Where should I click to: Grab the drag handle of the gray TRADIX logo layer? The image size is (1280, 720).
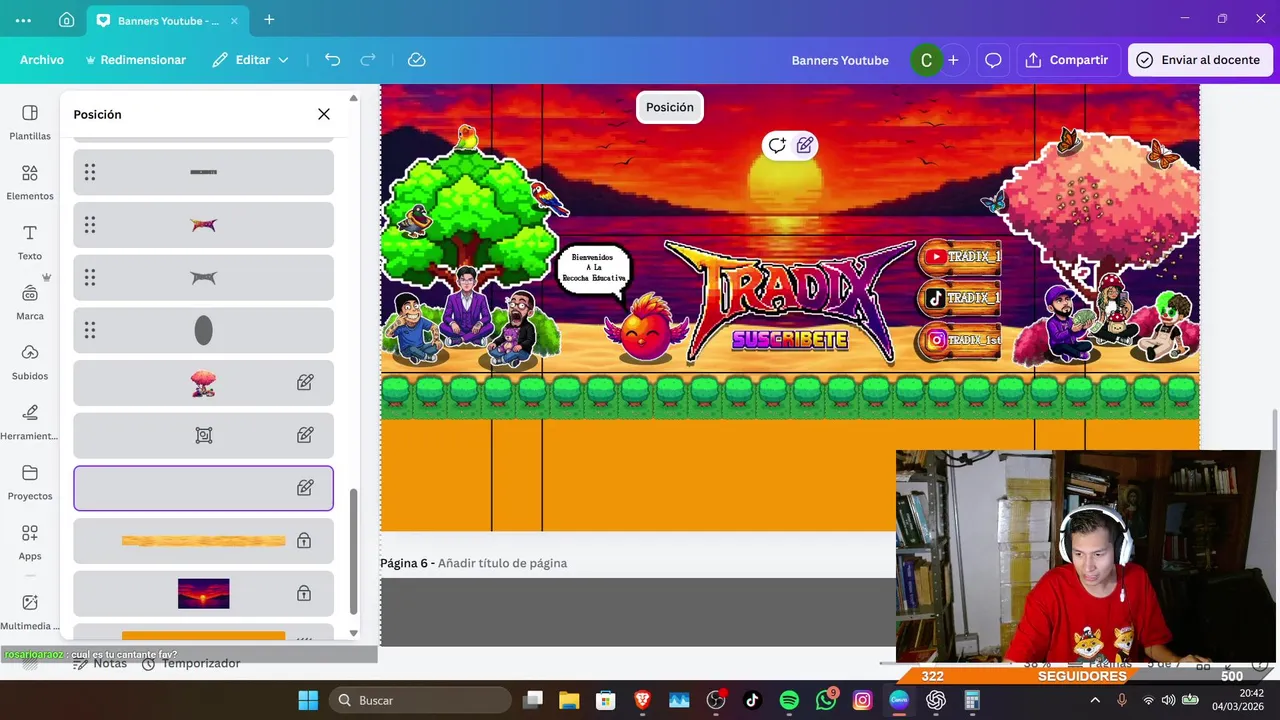[x=90, y=278]
